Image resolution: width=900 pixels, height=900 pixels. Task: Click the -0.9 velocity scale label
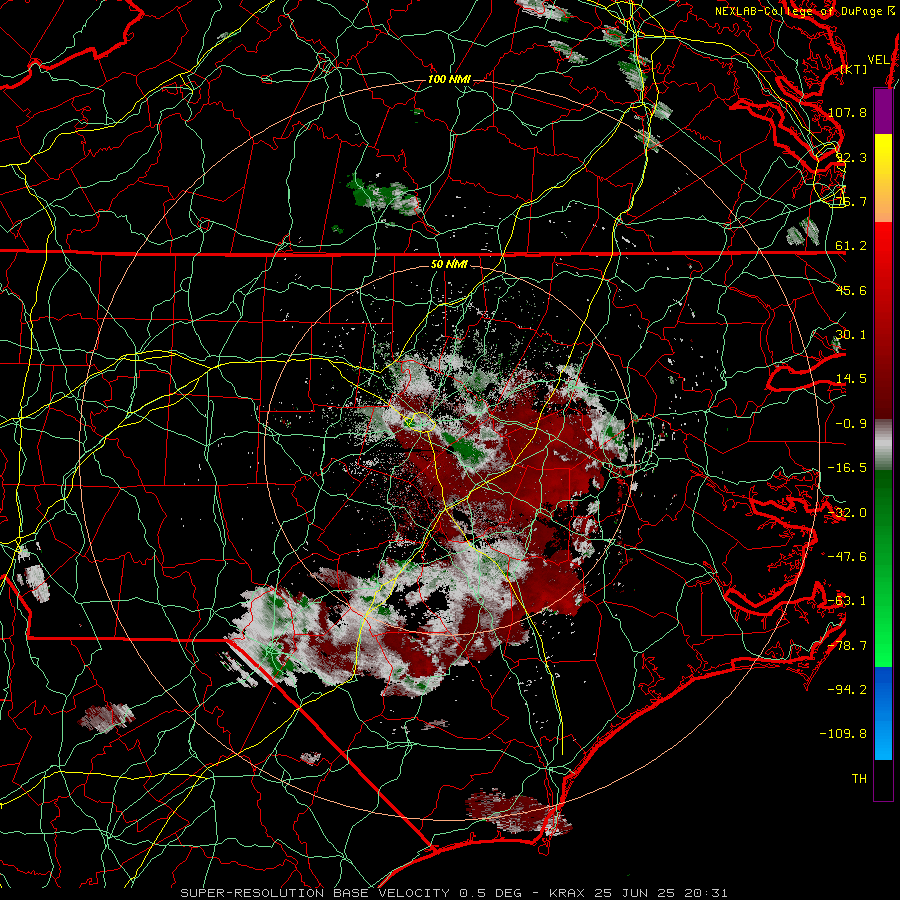(851, 424)
